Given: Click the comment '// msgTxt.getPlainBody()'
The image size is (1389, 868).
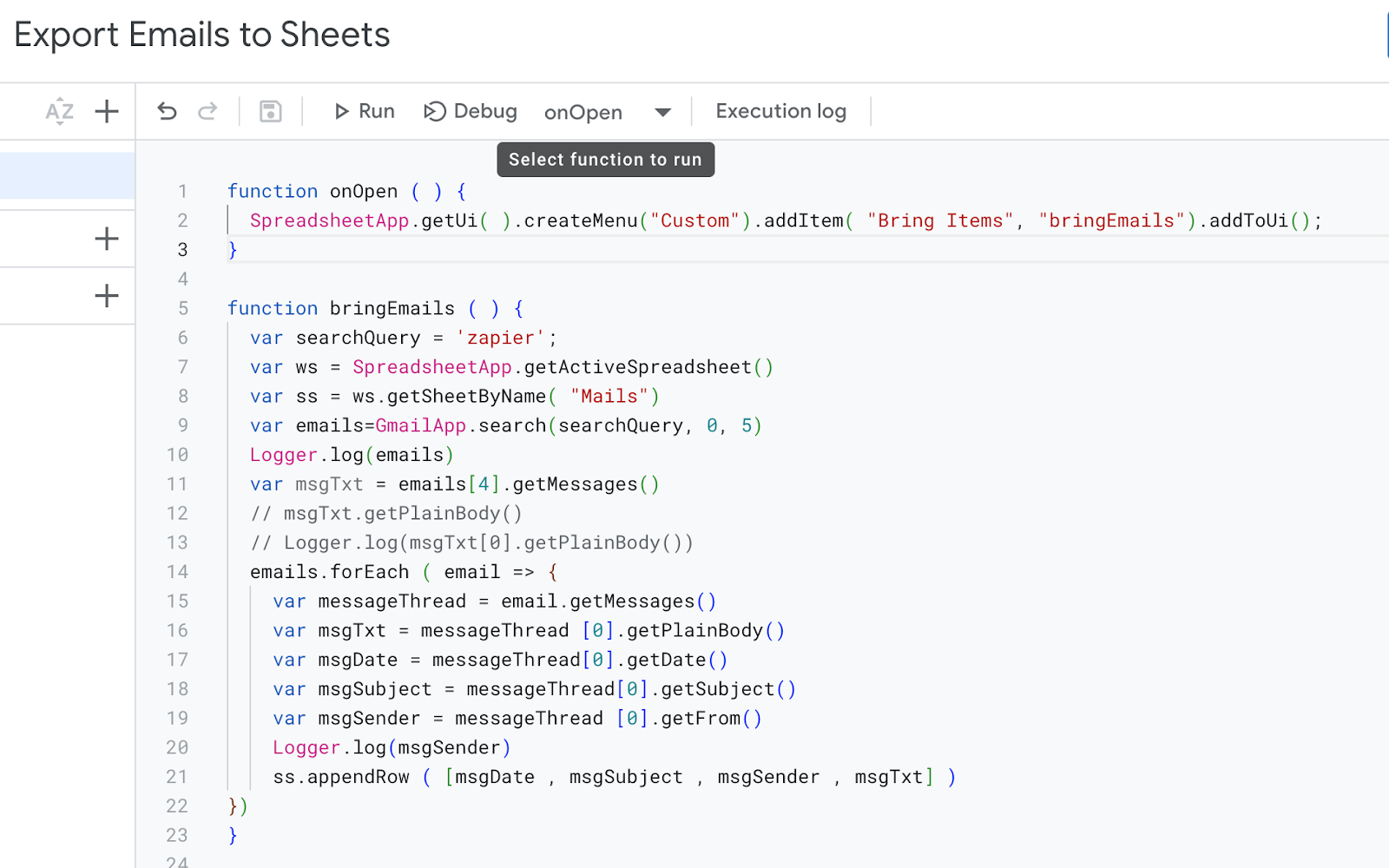Looking at the screenshot, I should click(x=386, y=513).
